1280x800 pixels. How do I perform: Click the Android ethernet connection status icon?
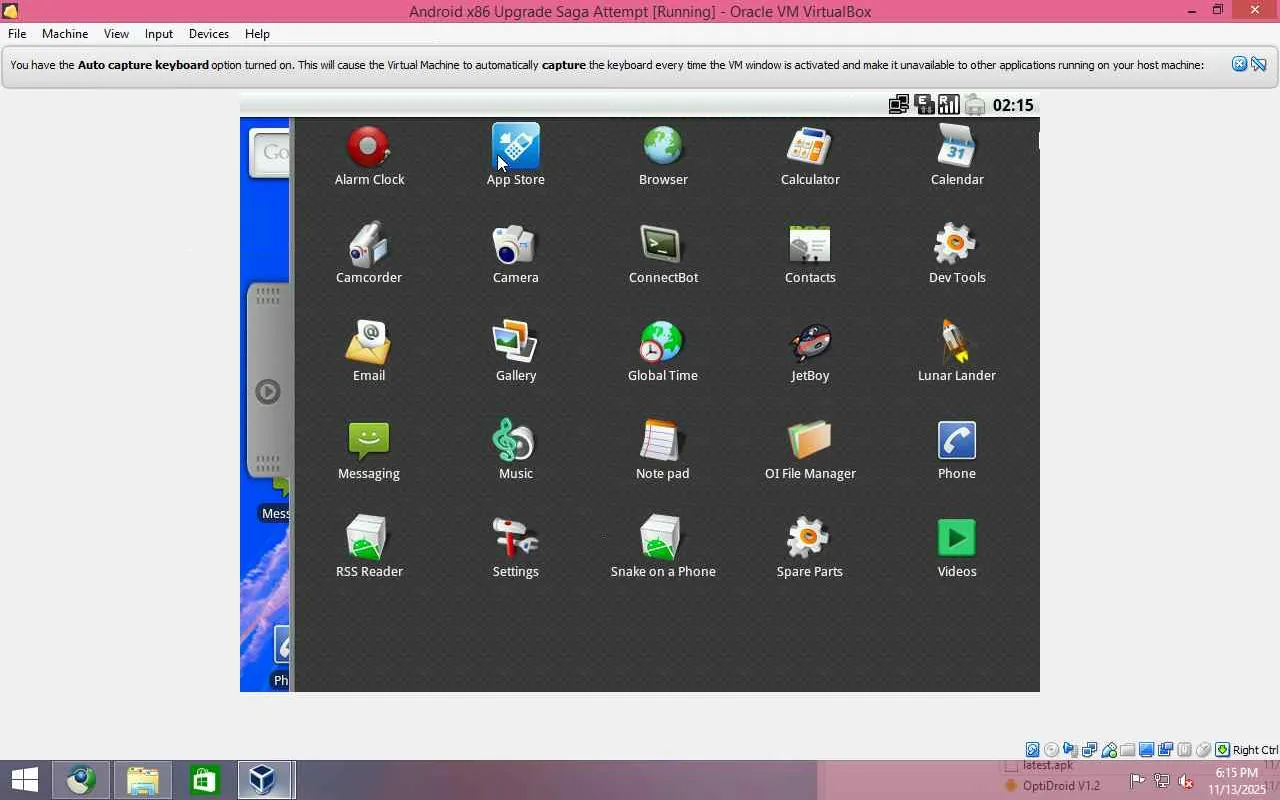[899, 105]
